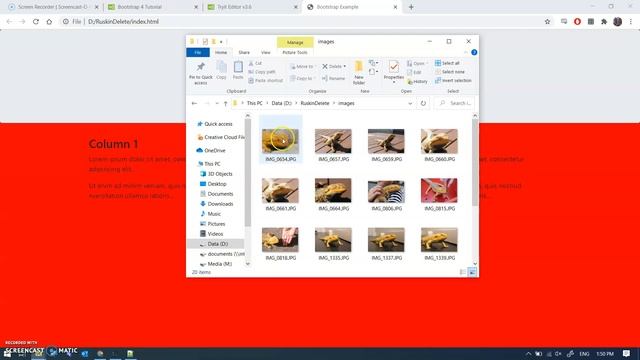Open Windows notification center in taskbar

pyautogui.click(x=626, y=353)
